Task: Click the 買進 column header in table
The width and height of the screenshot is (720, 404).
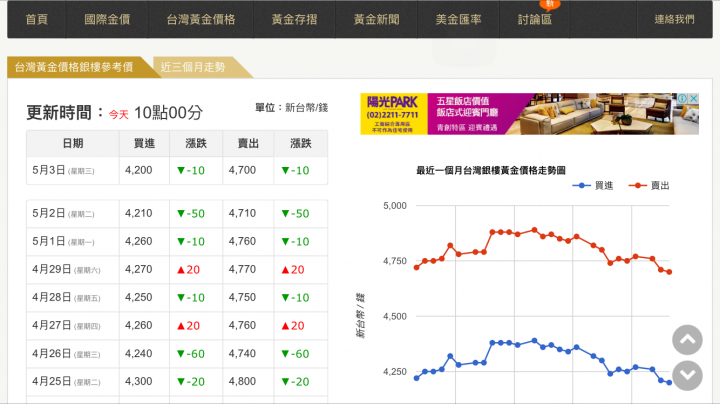Action: 144,144
